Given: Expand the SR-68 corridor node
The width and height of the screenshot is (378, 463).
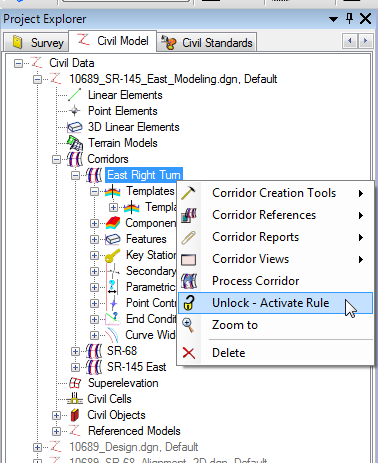Looking at the screenshot, I should [x=75, y=351].
